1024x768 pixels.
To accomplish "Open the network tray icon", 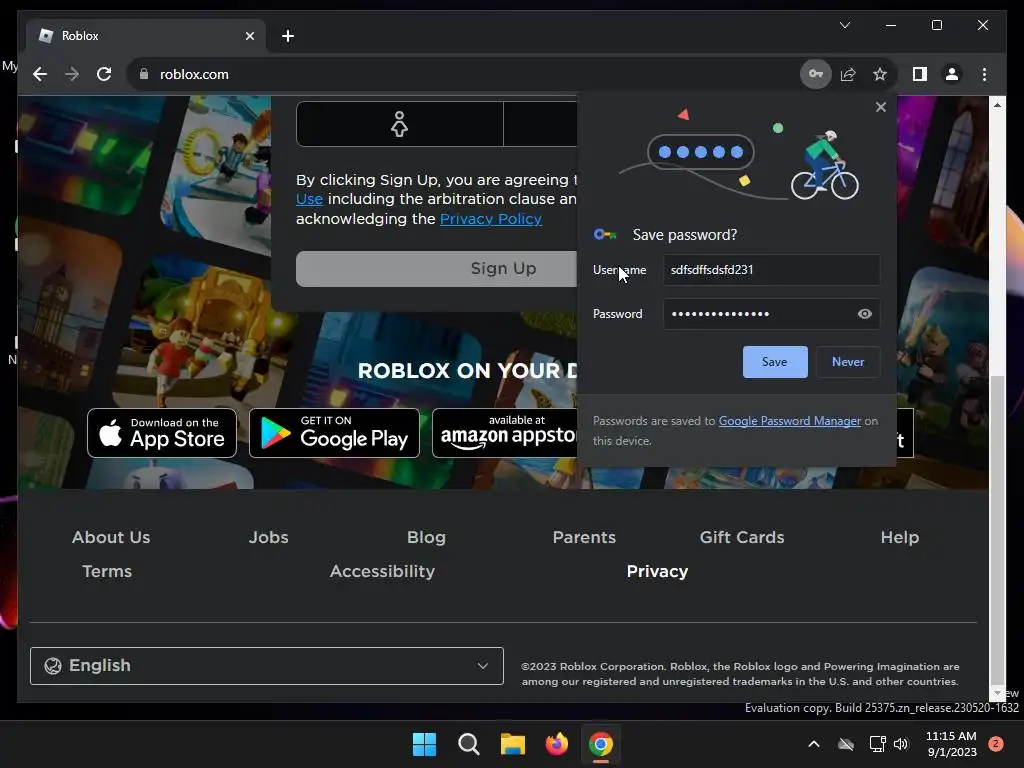I will pyautogui.click(x=877, y=744).
